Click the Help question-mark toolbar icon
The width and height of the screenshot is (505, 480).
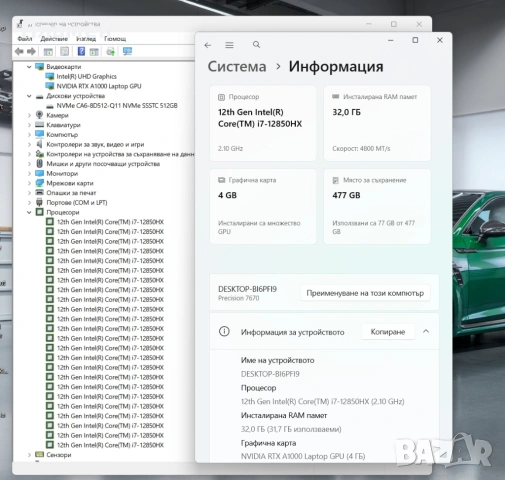(x=81, y=51)
